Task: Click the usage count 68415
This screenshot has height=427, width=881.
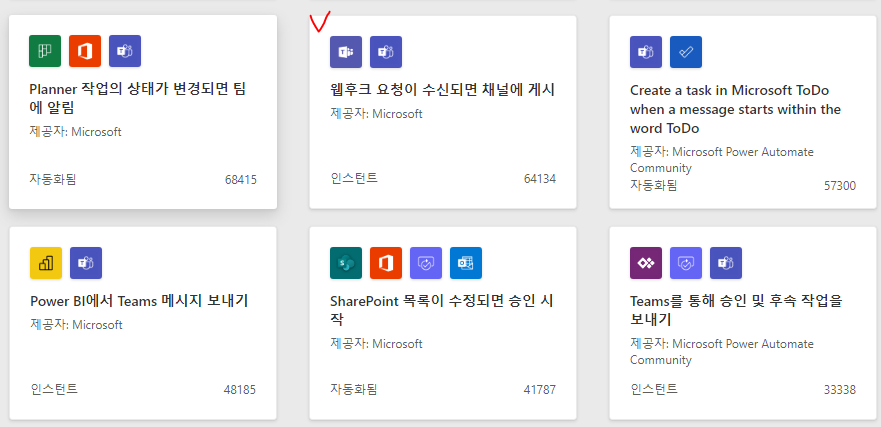Action: [240, 180]
